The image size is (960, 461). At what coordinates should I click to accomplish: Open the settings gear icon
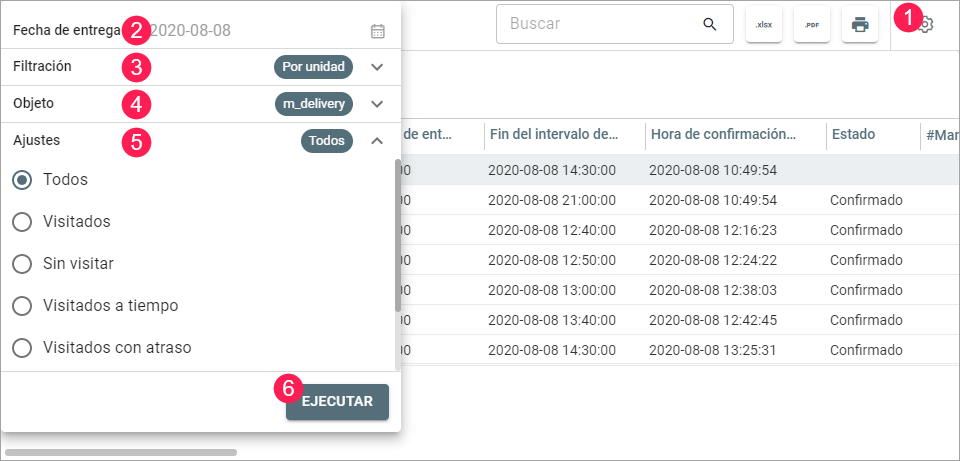pyautogui.click(x=927, y=24)
